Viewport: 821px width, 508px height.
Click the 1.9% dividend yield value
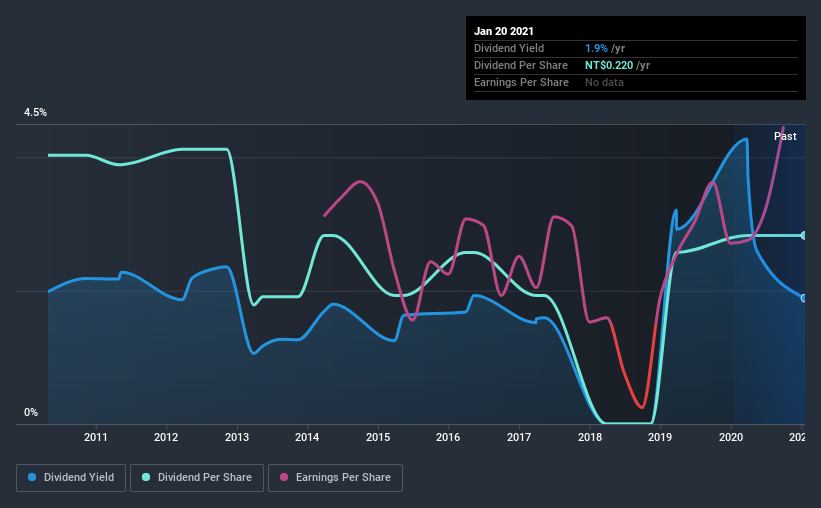click(596, 48)
